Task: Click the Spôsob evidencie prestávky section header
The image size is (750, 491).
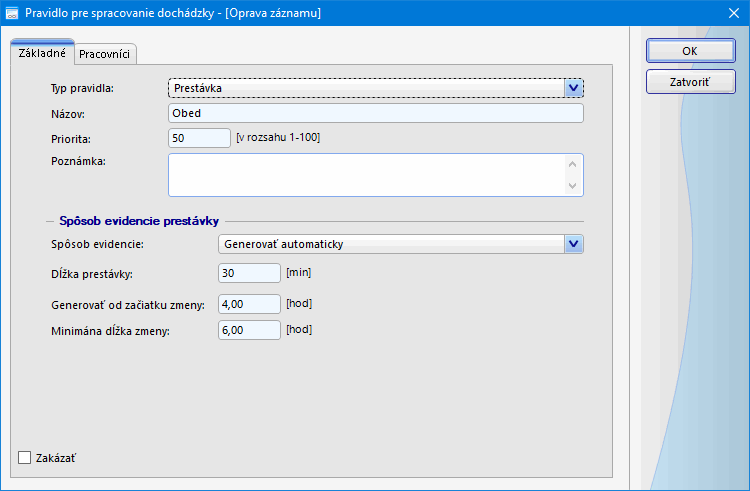Action: (x=139, y=221)
